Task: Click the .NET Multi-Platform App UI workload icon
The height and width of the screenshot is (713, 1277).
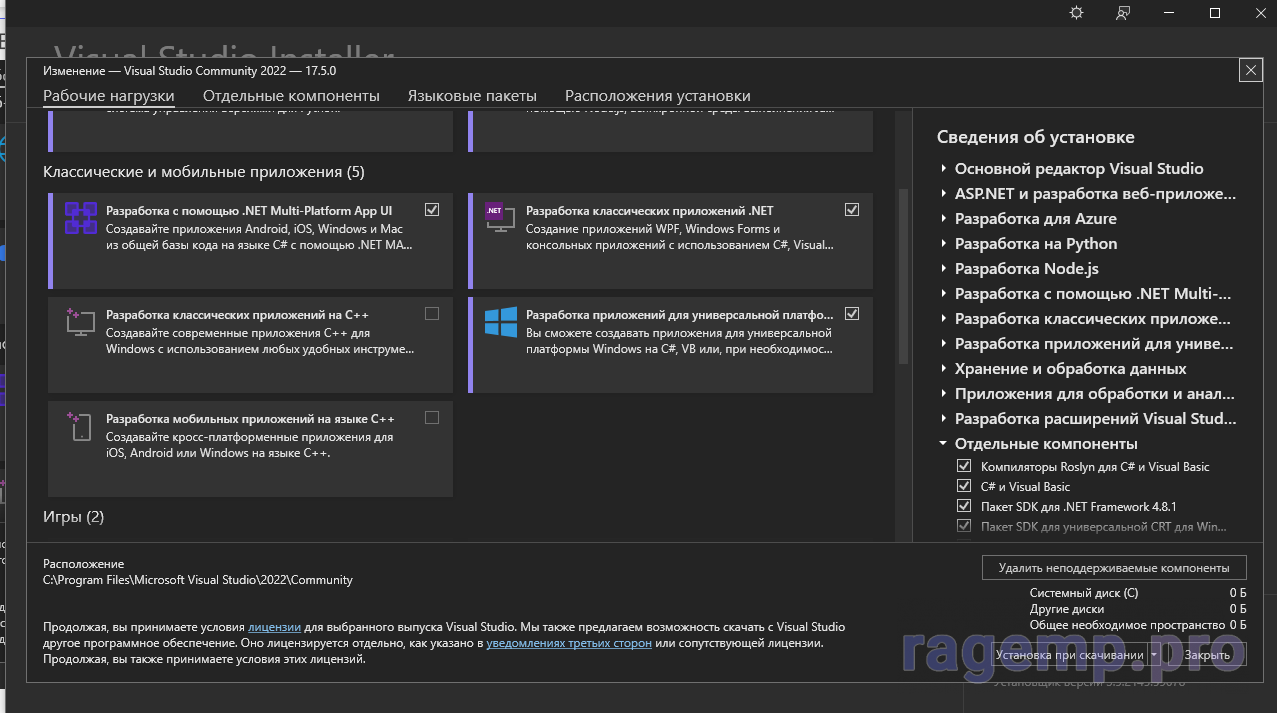Action: coord(80,218)
